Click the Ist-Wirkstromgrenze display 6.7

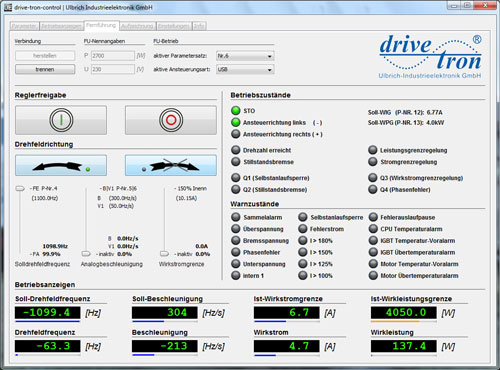287,313
